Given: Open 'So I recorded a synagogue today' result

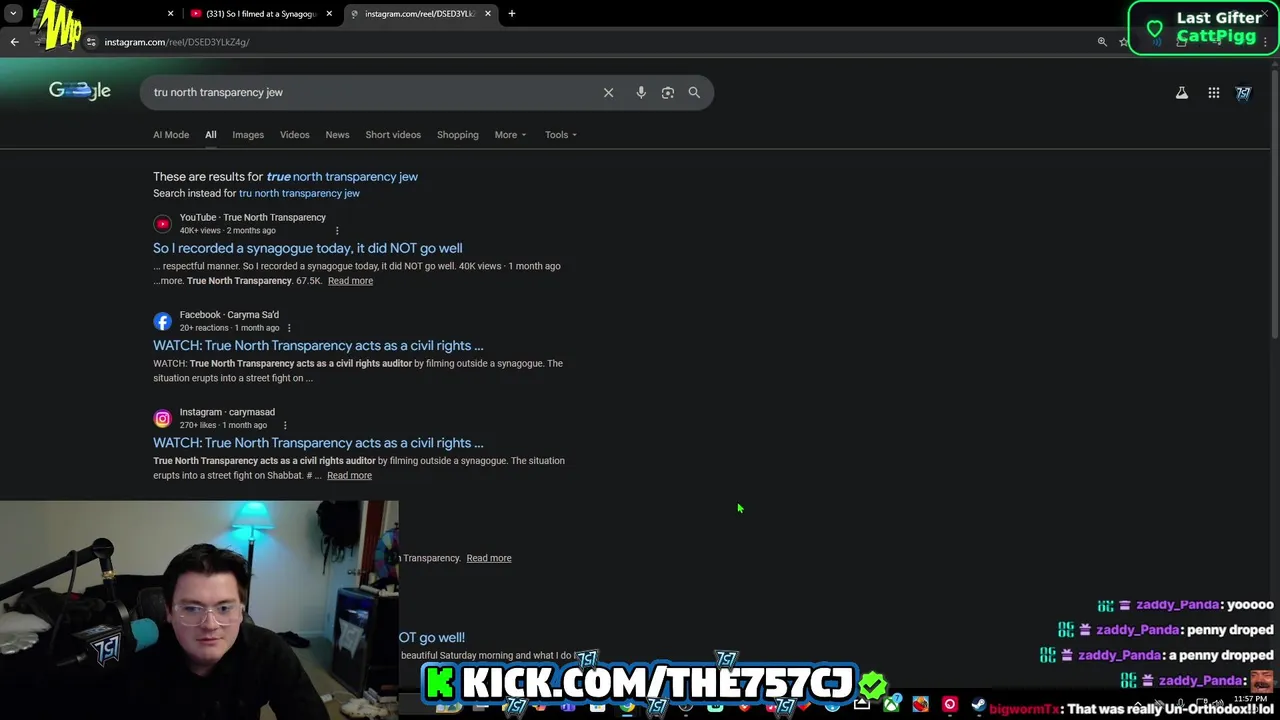Looking at the screenshot, I should tap(308, 248).
